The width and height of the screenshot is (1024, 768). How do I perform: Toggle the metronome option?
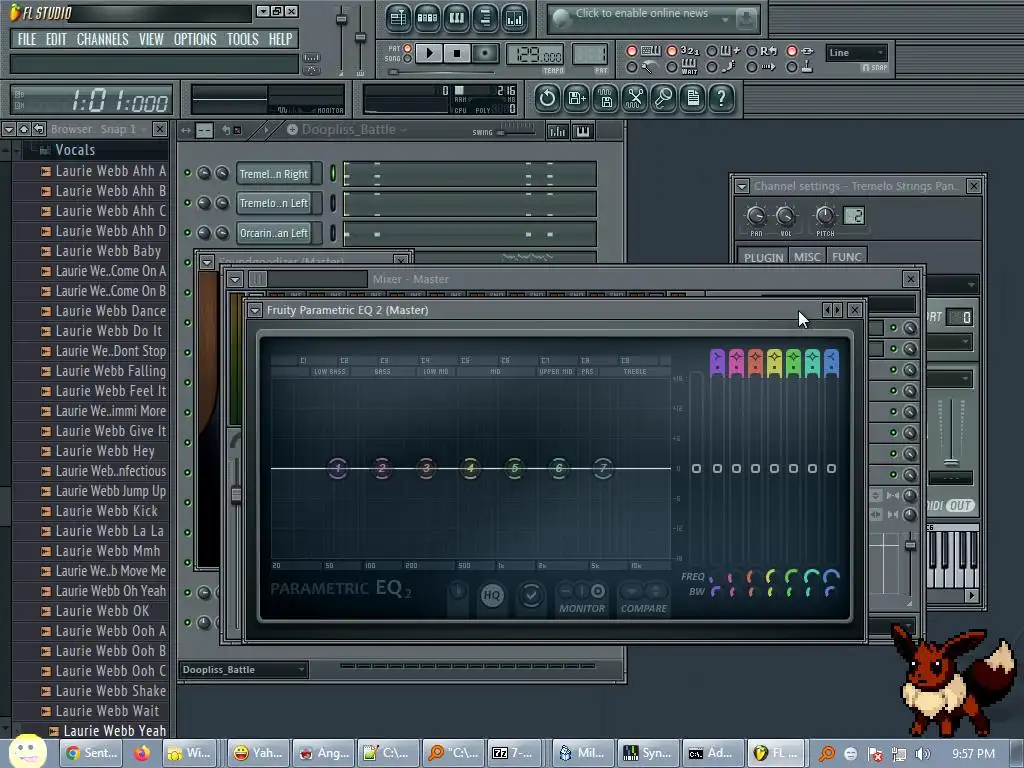tap(632, 67)
